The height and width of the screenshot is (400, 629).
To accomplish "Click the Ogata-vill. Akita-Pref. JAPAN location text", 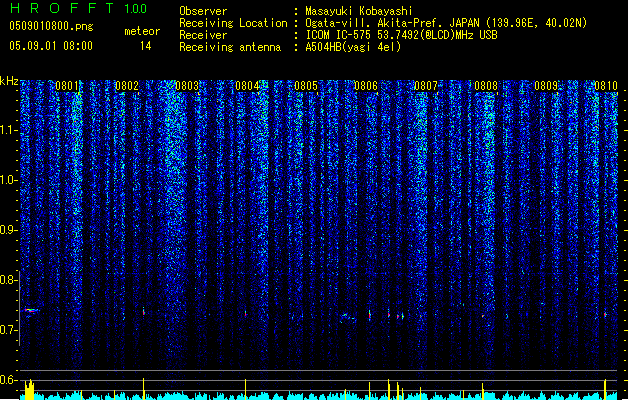I will pyautogui.click(x=446, y=23).
